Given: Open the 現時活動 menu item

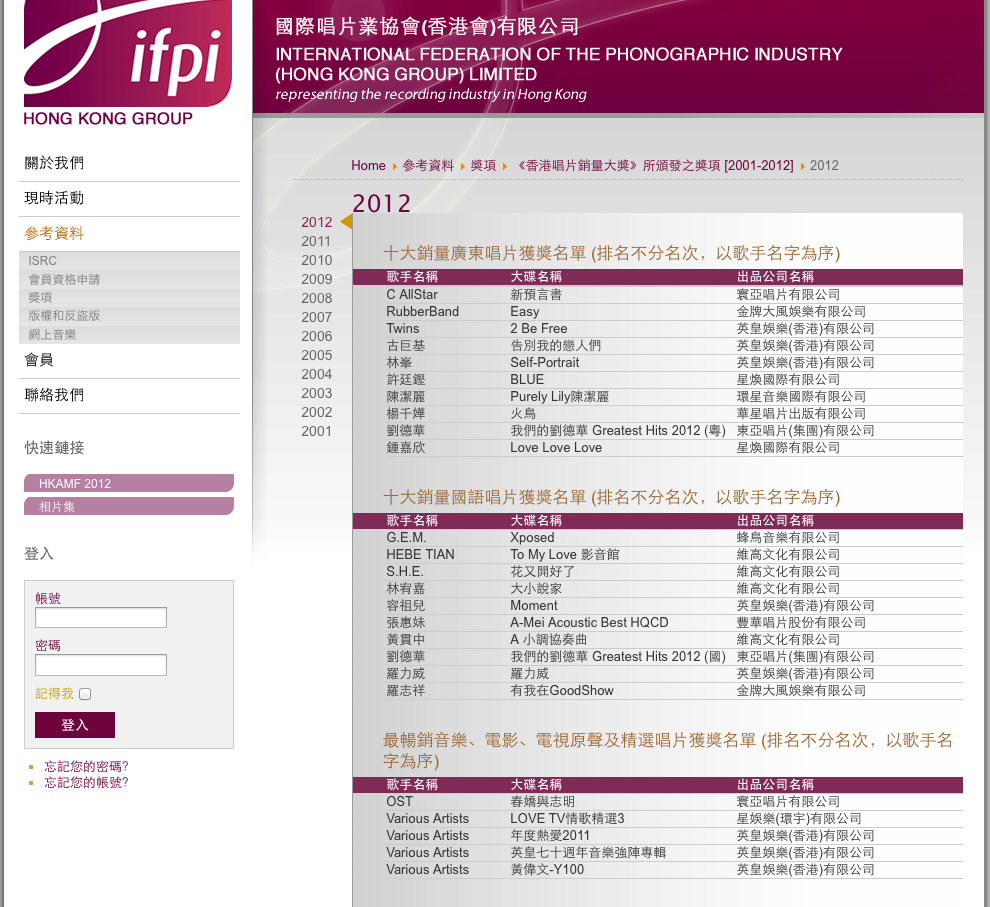Looking at the screenshot, I should click(x=54, y=198).
